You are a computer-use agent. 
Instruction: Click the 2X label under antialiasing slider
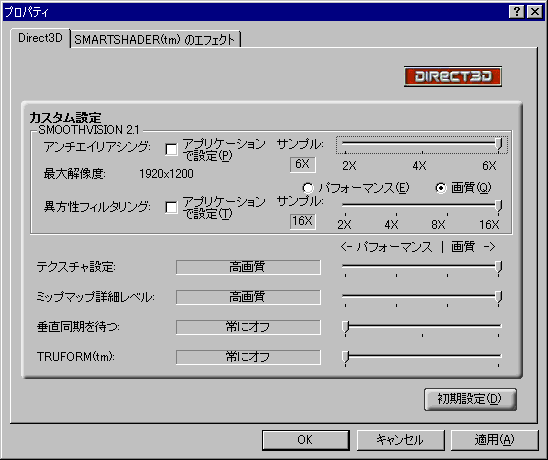coord(349,166)
